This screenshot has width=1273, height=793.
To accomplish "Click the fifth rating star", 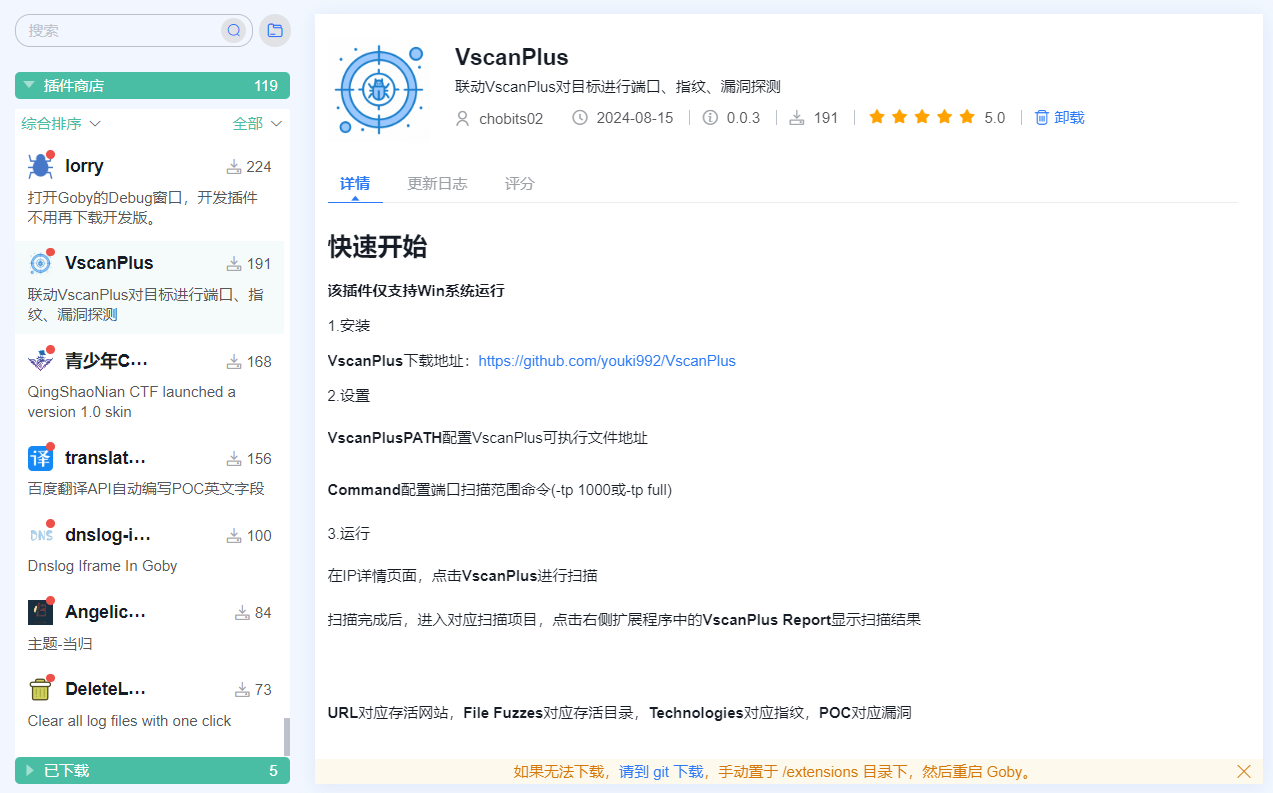I will pos(966,117).
